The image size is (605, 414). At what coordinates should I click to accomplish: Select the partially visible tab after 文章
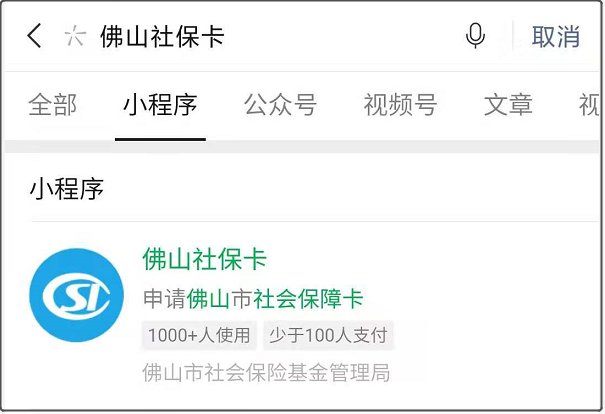pos(589,105)
